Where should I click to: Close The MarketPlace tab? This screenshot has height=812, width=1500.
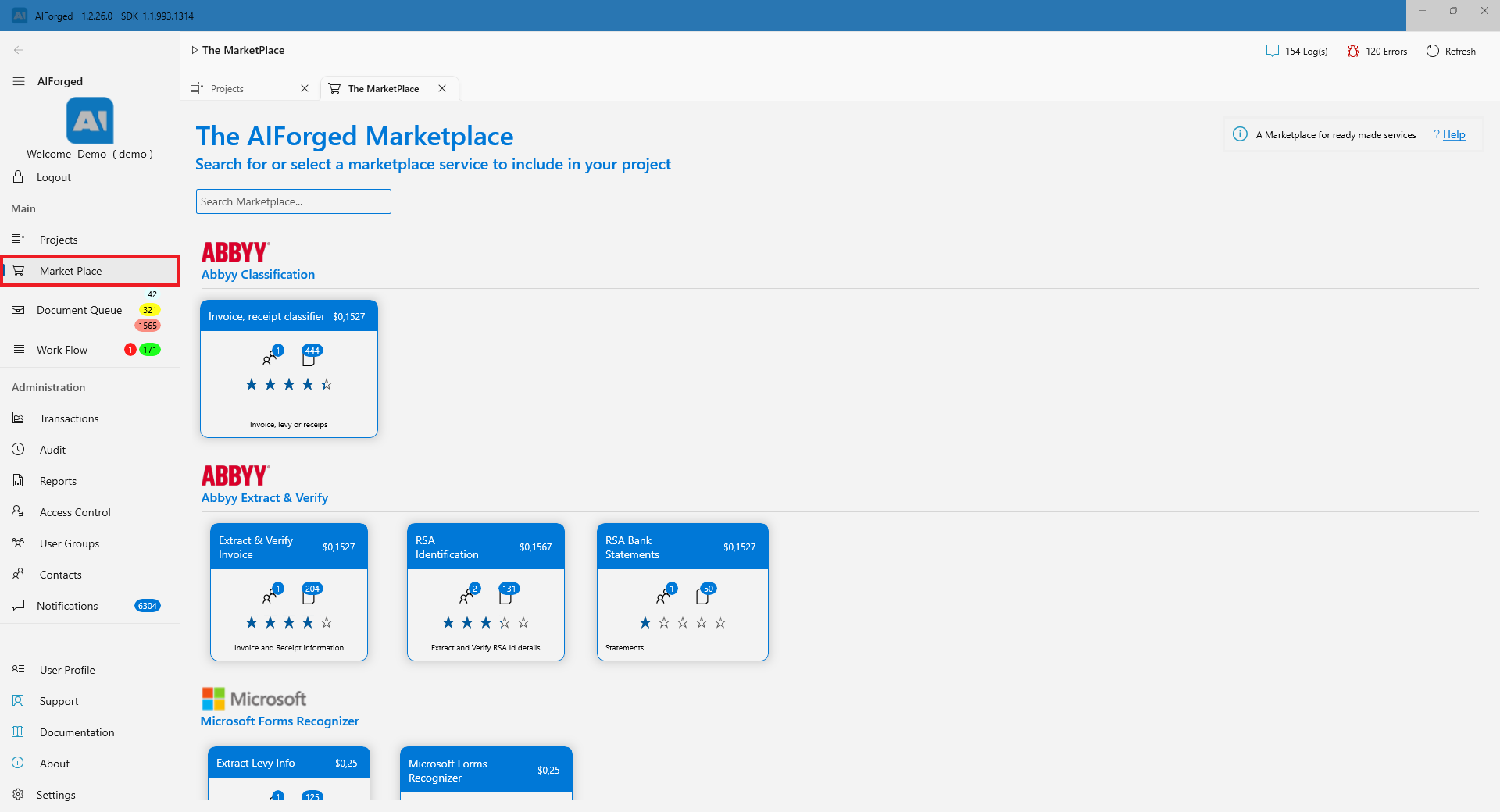tap(442, 88)
